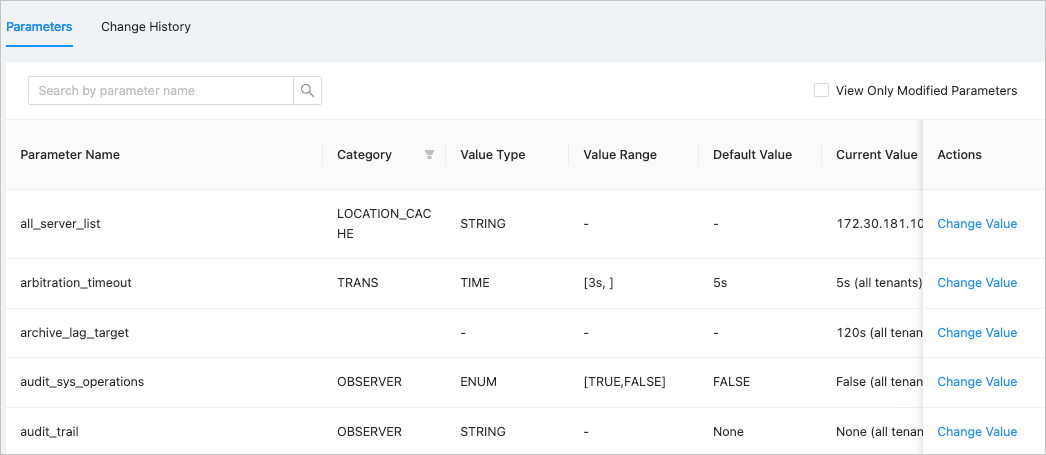The height and width of the screenshot is (455, 1046).
Task: Click the Value Range column header
Action: (620, 155)
